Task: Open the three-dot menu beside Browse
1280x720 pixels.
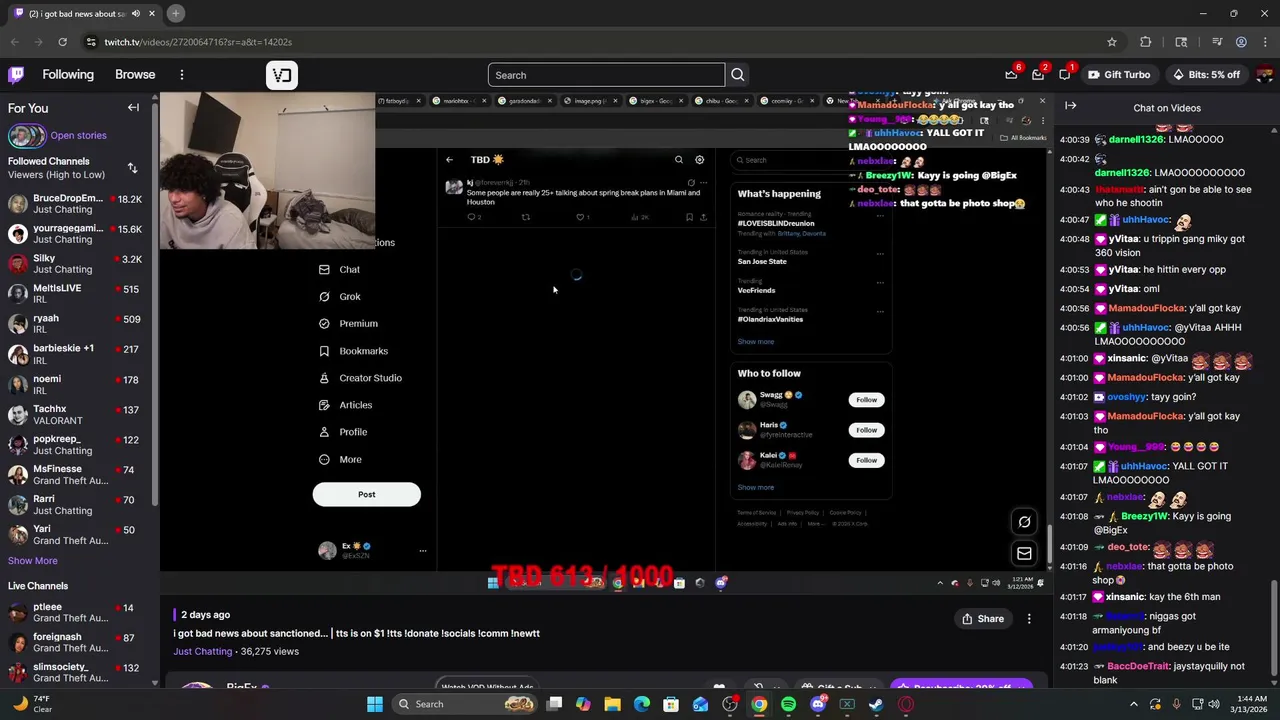Action: coord(181,75)
